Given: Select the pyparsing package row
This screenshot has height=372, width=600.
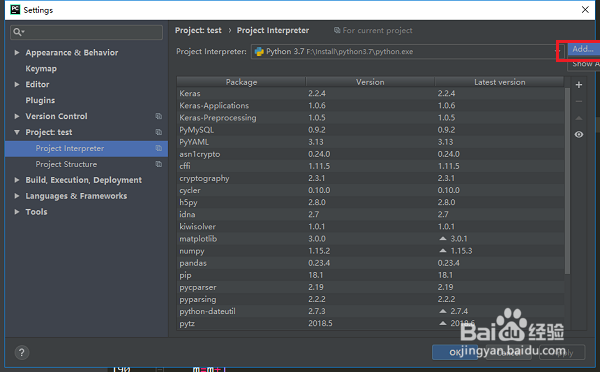Looking at the screenshot, I should click(370, 299).
